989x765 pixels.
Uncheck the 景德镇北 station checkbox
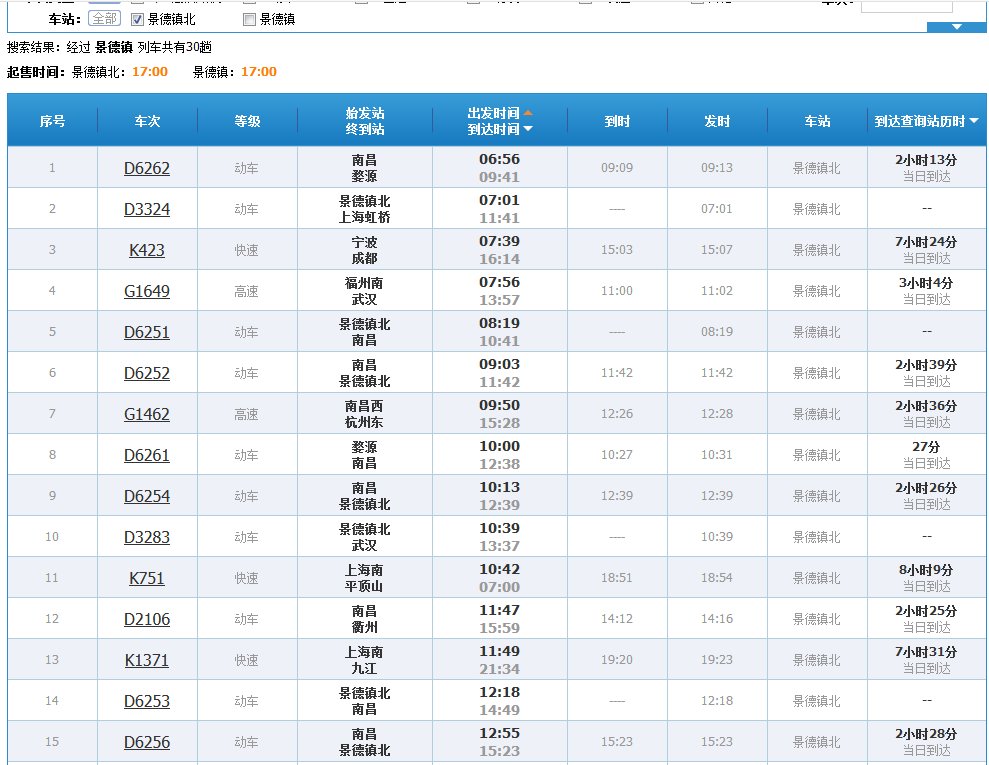pyautogui.click(x=138, y=19)
